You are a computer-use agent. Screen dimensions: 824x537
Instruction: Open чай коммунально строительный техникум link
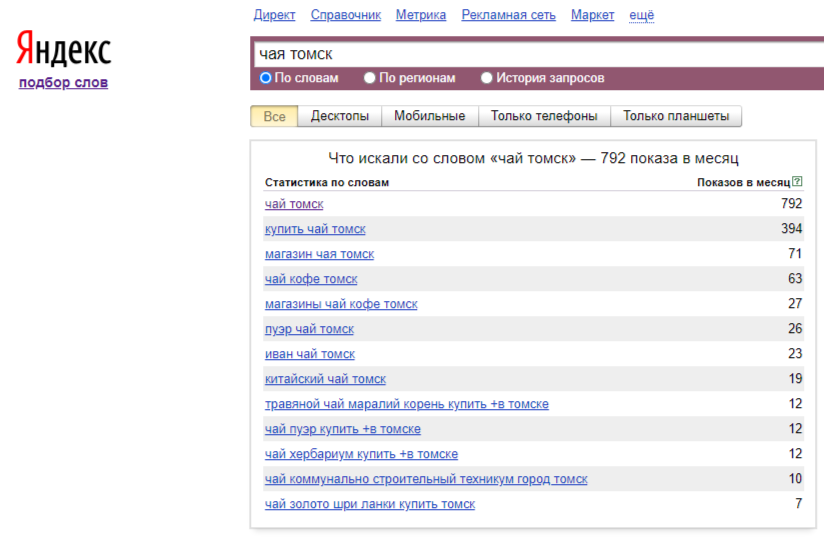(426, 479)
